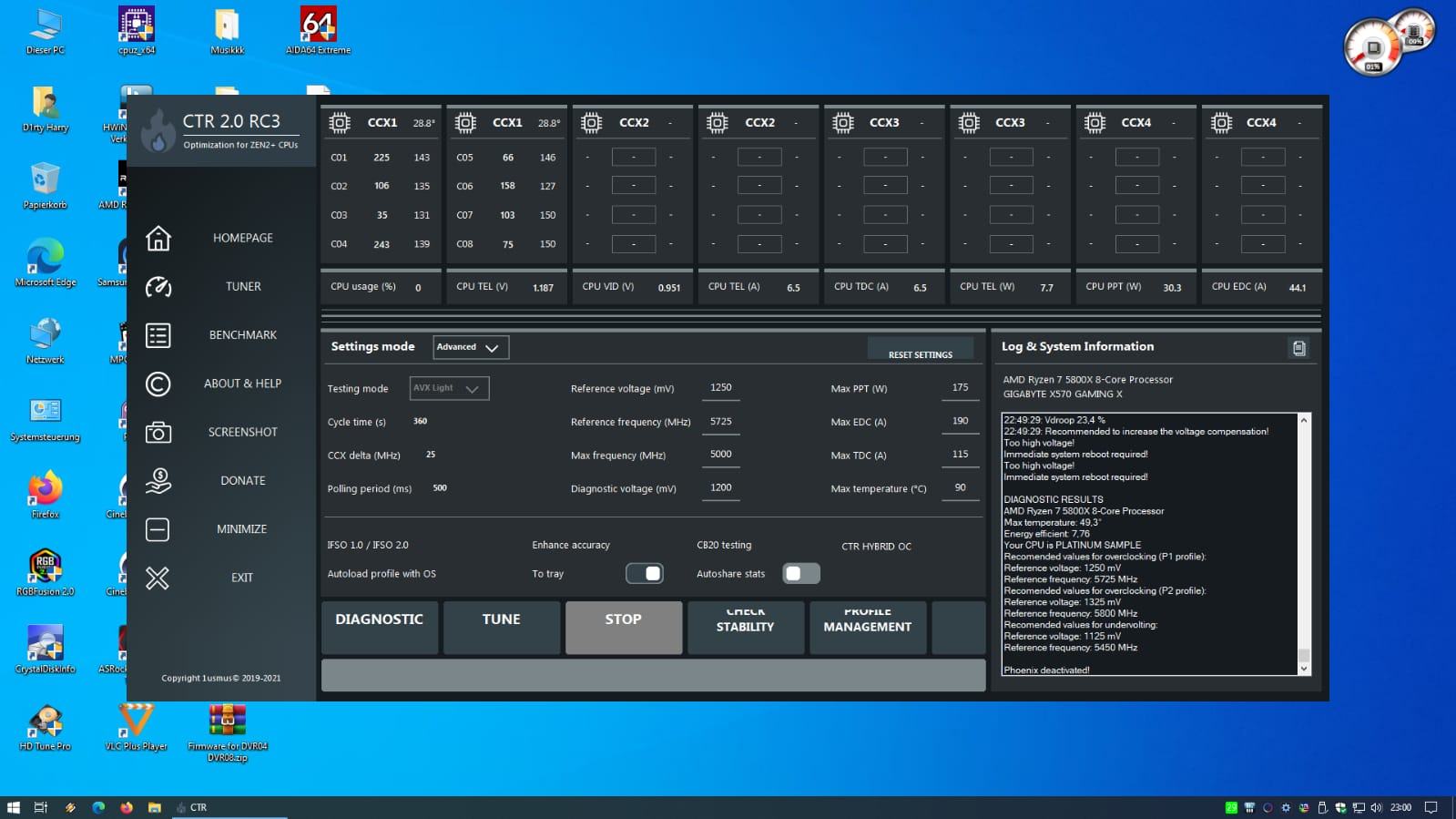Viewport: 1456px width, 819px height.
Task: Open the Testing mode AVX Light dropdown
Action: pos(449,388)
